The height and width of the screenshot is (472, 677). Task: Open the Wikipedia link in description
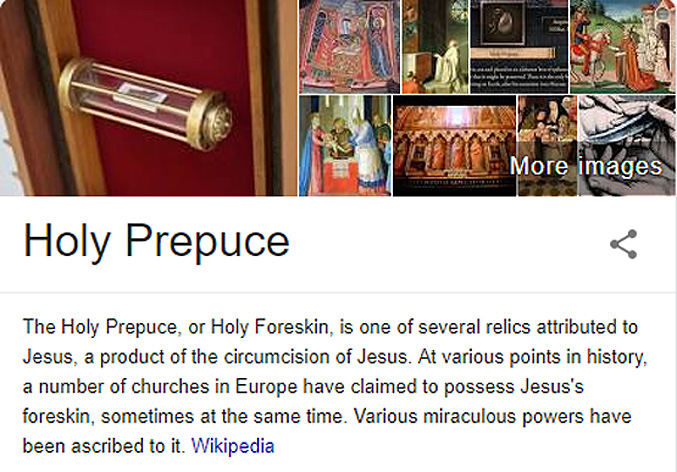pyautogui.click(x=233, y=446)
